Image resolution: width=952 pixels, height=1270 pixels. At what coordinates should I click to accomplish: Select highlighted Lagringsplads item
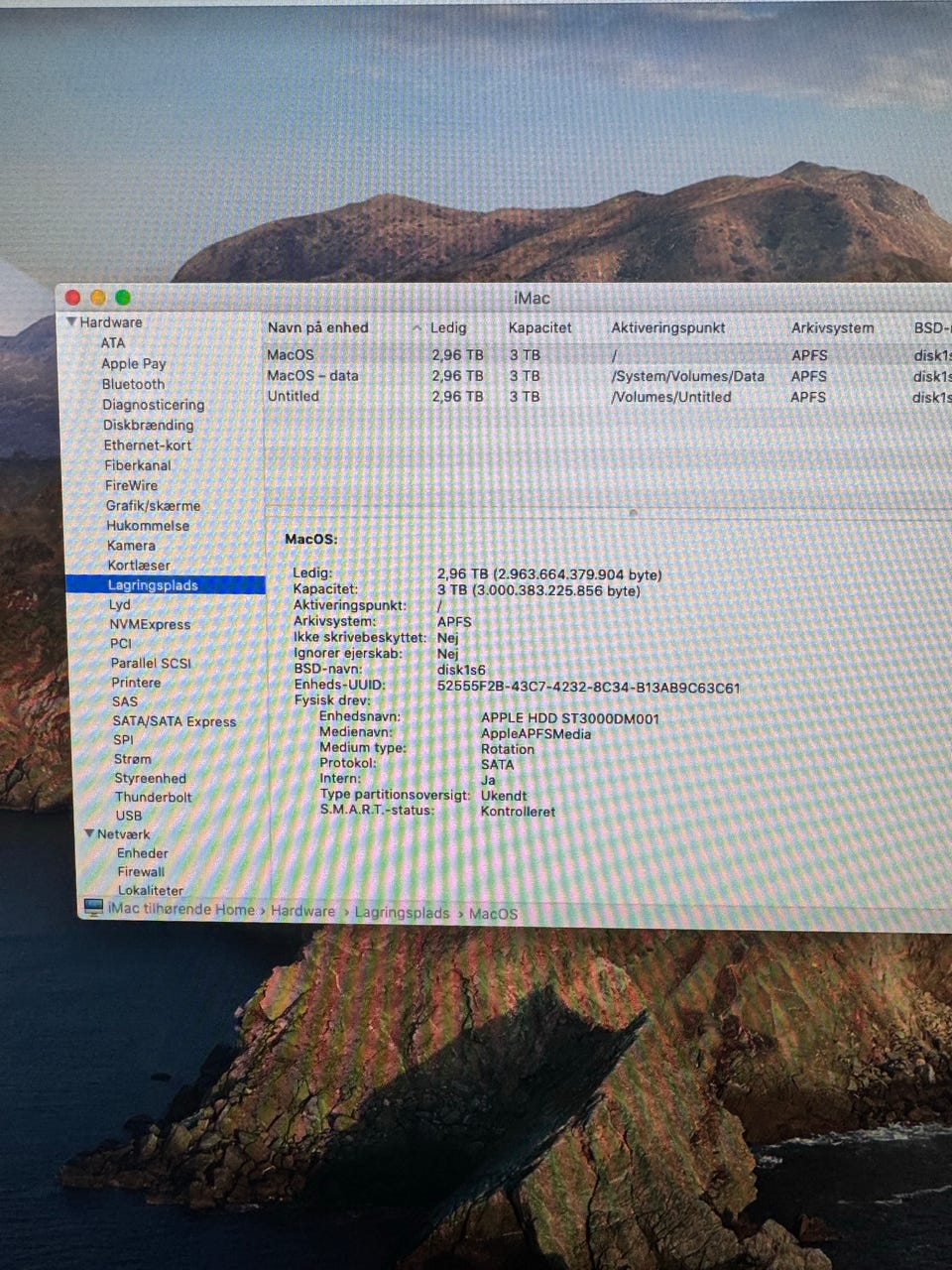point(166,585)
